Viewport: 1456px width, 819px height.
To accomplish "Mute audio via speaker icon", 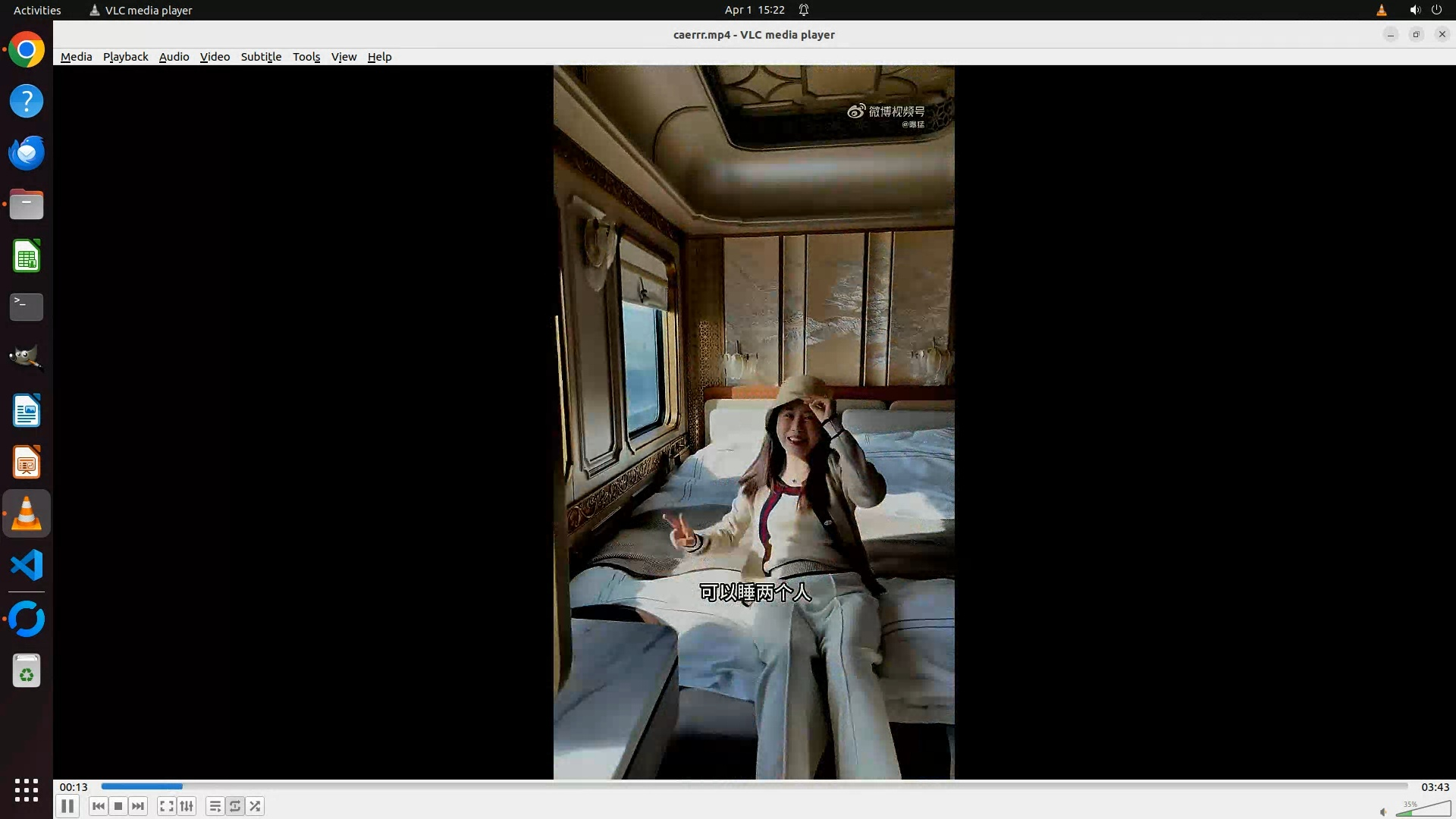I will tap(1383, 811).
